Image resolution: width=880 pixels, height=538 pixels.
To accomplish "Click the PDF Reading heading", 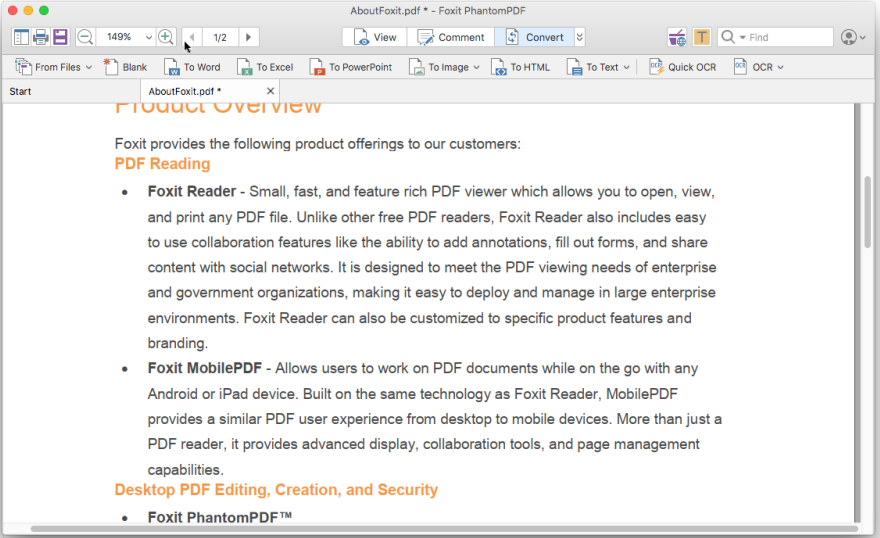I will pyautogui.click(x=162, y=164).
